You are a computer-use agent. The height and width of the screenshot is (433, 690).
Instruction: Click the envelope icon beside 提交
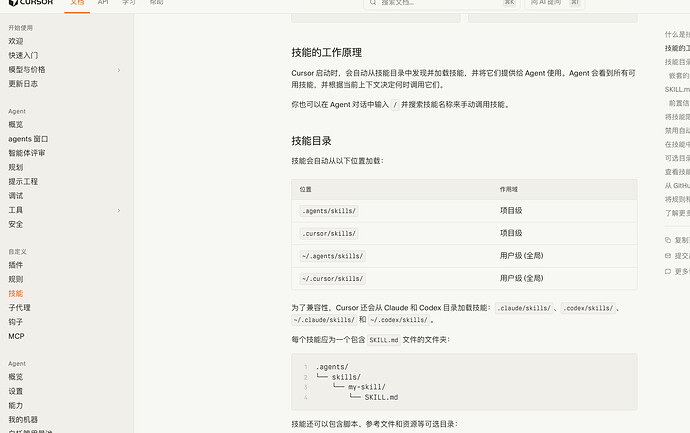668,256
